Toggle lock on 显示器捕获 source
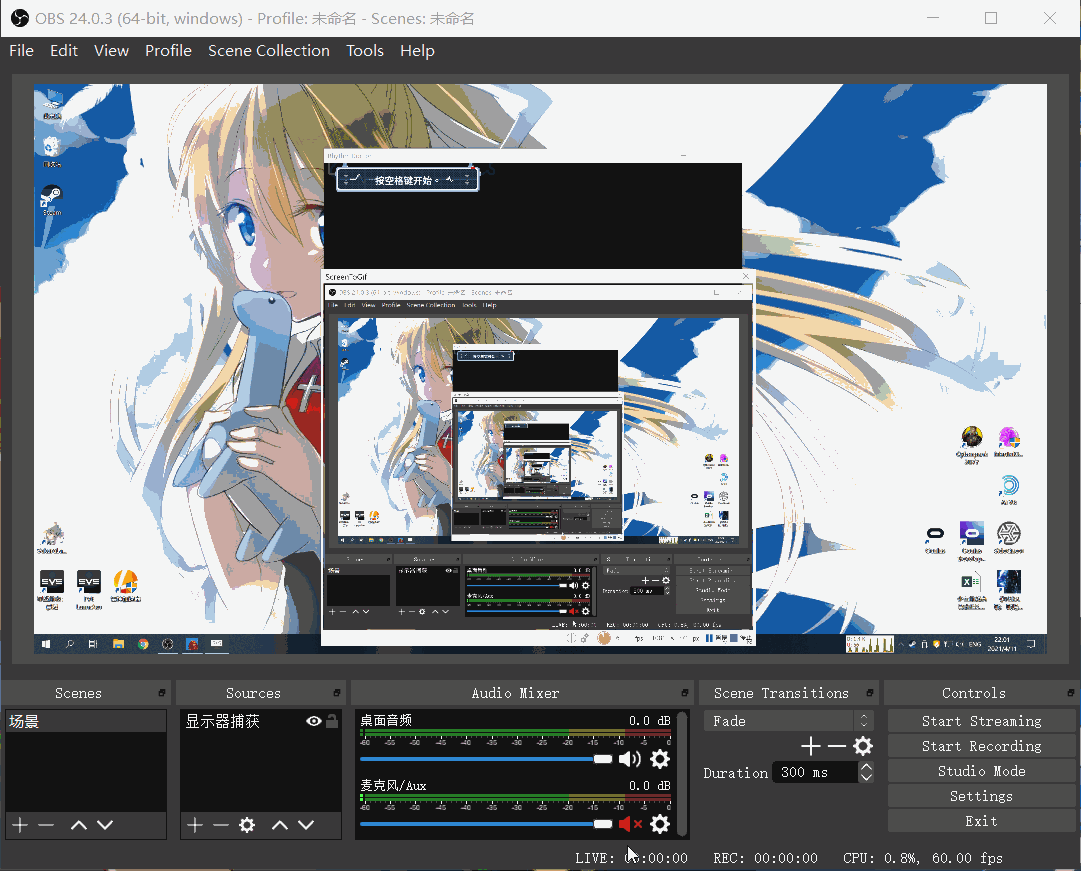 [x=332, y=721]
